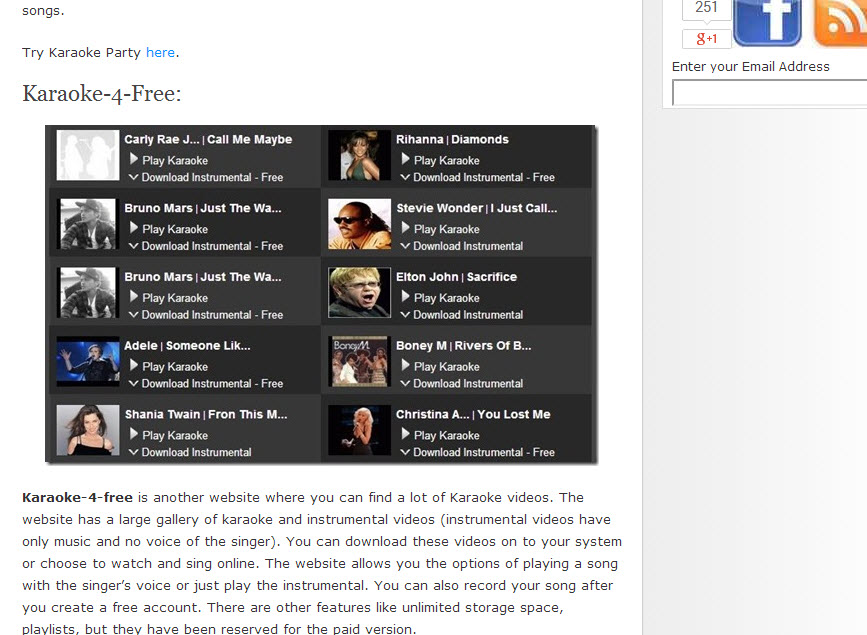Click the 251 share count bubble
The image size is (867, 635).
click(707, 9)
